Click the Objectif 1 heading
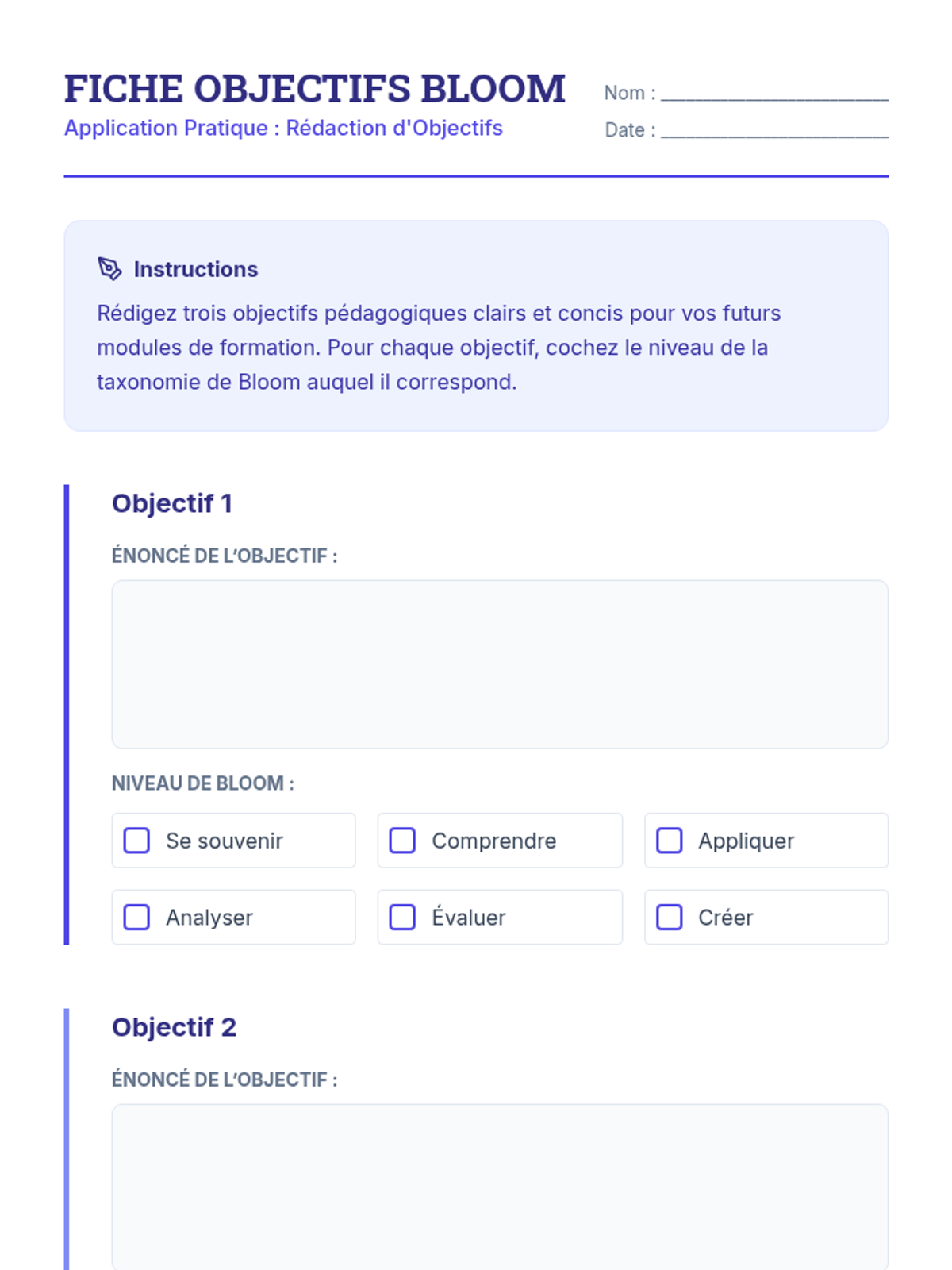The height and width of the screenshot is (1270, 952). tap(172, 503)
